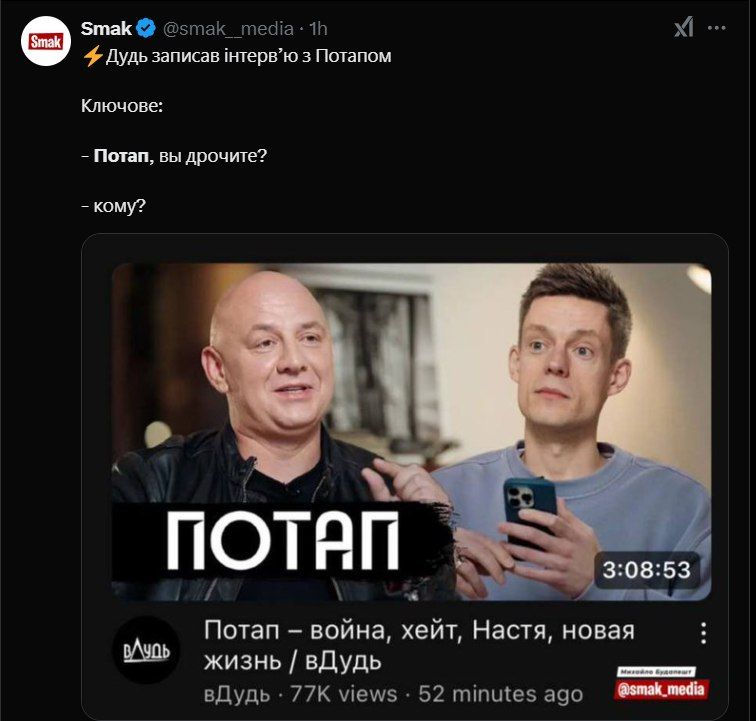Click the bold 'Потап' name in post

point(123,156)
